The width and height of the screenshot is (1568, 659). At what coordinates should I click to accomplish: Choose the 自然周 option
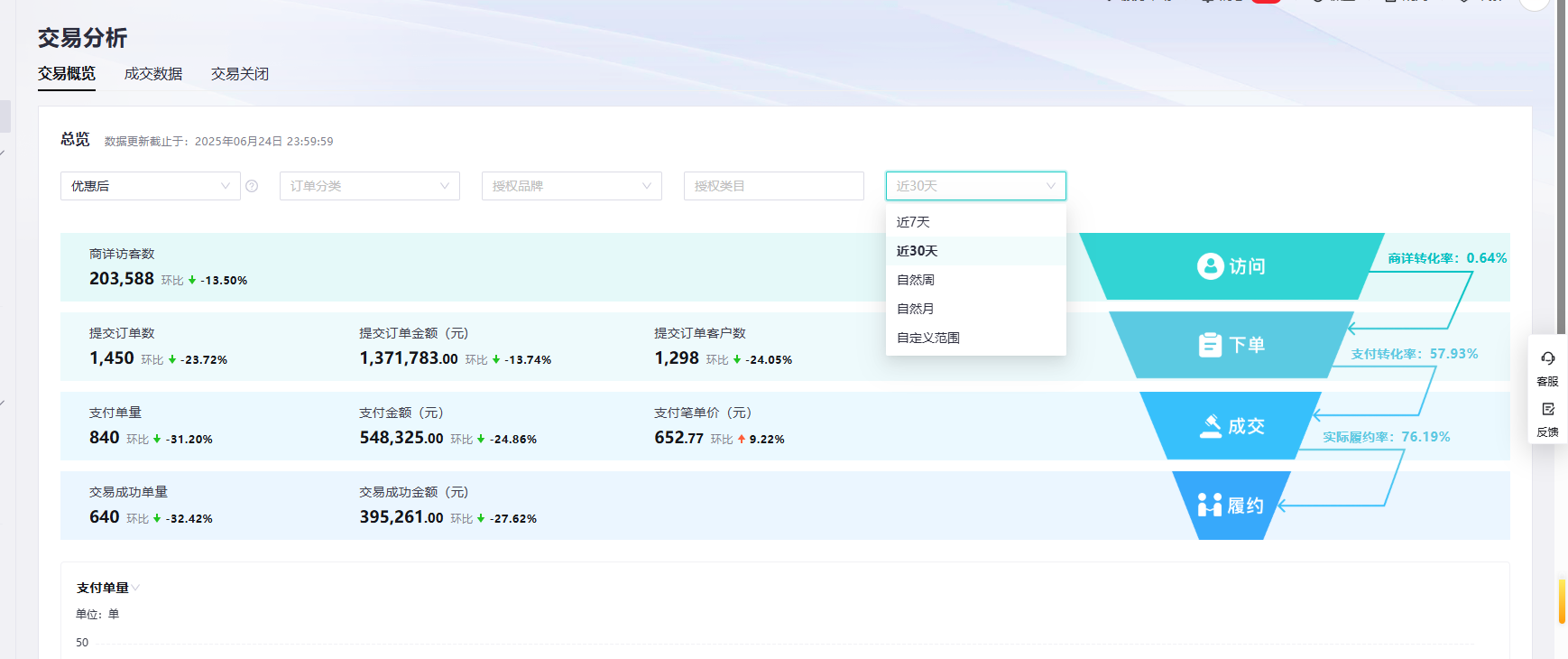coord(916,280)
